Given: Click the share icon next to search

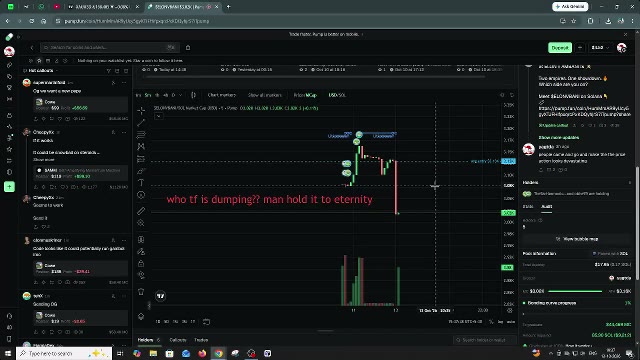Looking at the screenshot, I should pyautogui.click(x=188, y=48).
